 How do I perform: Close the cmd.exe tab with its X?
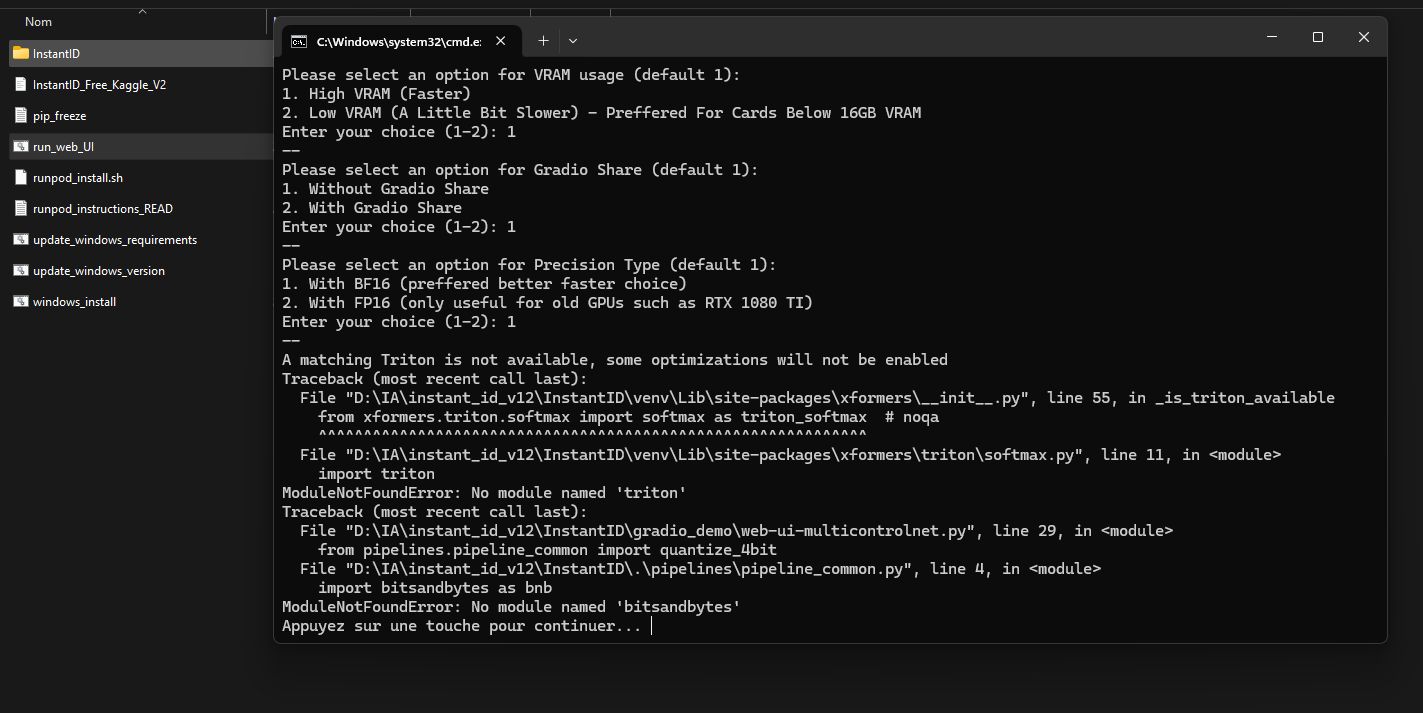(500, 41)
